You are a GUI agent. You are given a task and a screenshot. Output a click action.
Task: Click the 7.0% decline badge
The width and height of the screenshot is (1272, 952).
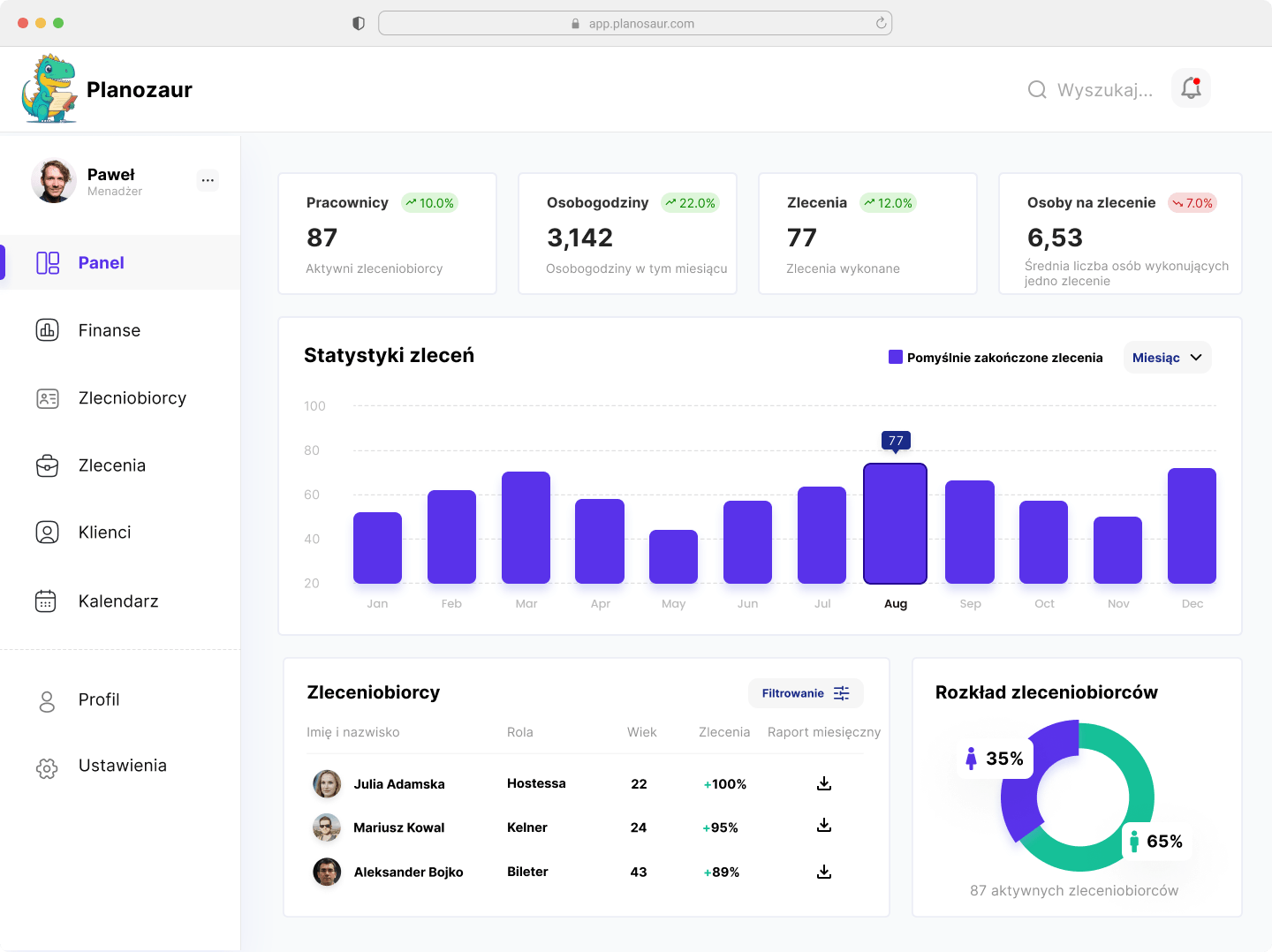point(1192,203)
